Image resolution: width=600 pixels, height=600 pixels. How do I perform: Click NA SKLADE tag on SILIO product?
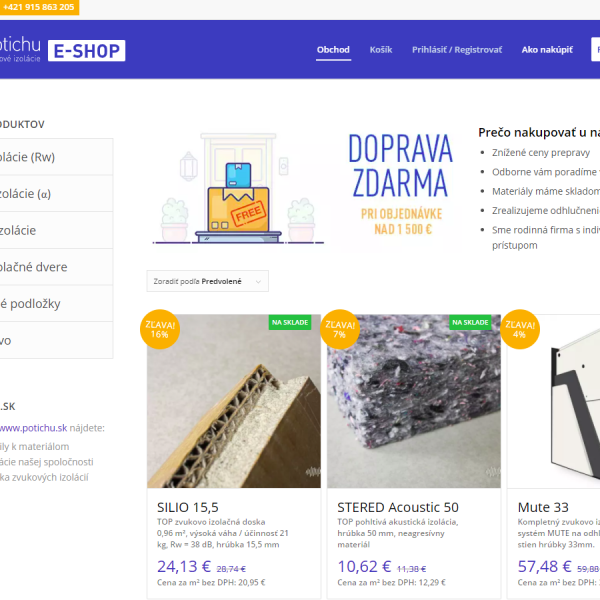pyautogui.click(x=290, y=322)
